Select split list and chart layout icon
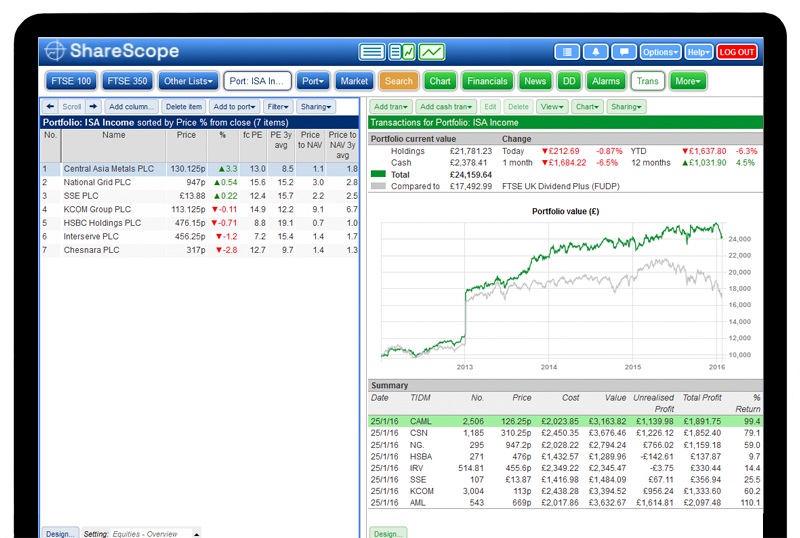This screenshot has width=800, height=538. click(x=402, y=52)
